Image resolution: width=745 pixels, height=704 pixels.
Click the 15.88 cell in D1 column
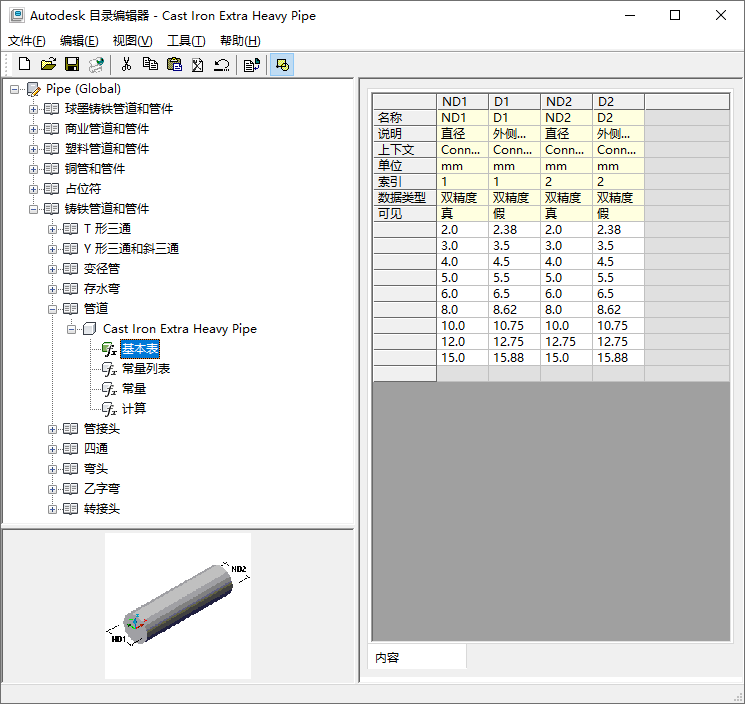515,358
